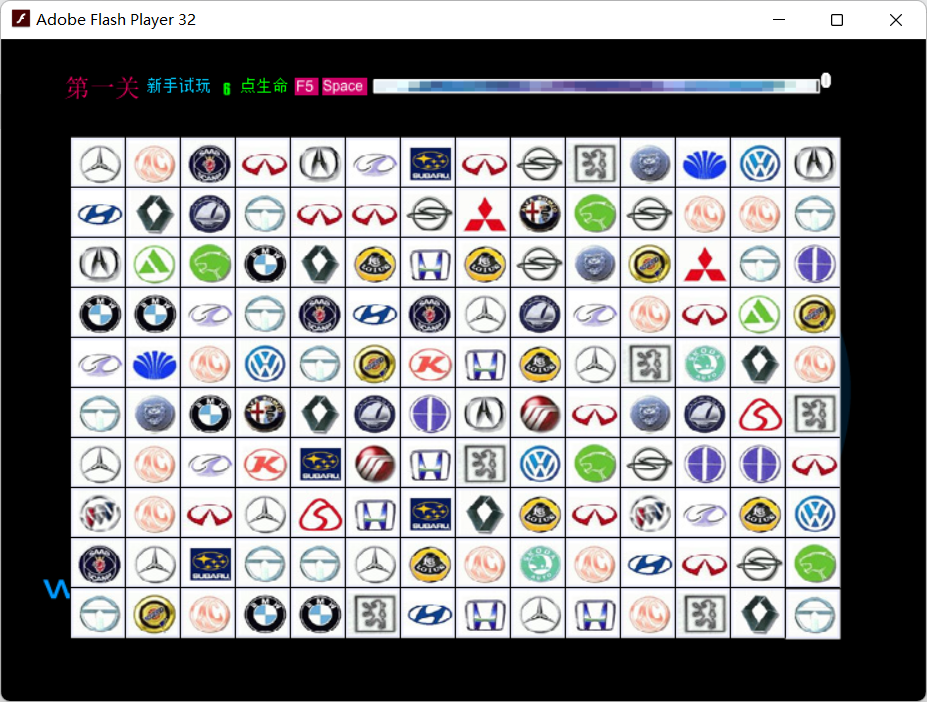Viewport: 927px width, 702px height.
Task: Select the green jaguar tile in ninth row
Action: click(814, 564)
